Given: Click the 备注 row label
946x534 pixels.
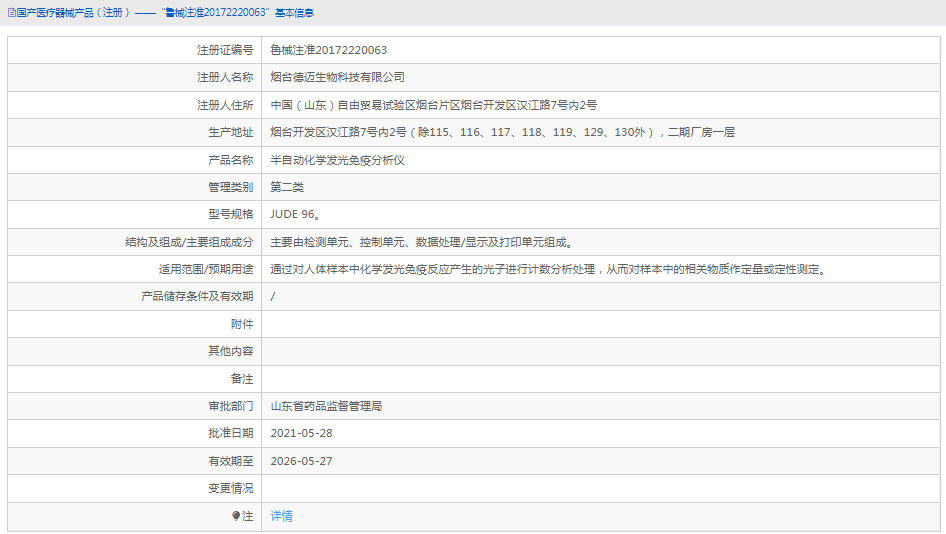Looking at the screenshot, I should click(x=242, y=379).
